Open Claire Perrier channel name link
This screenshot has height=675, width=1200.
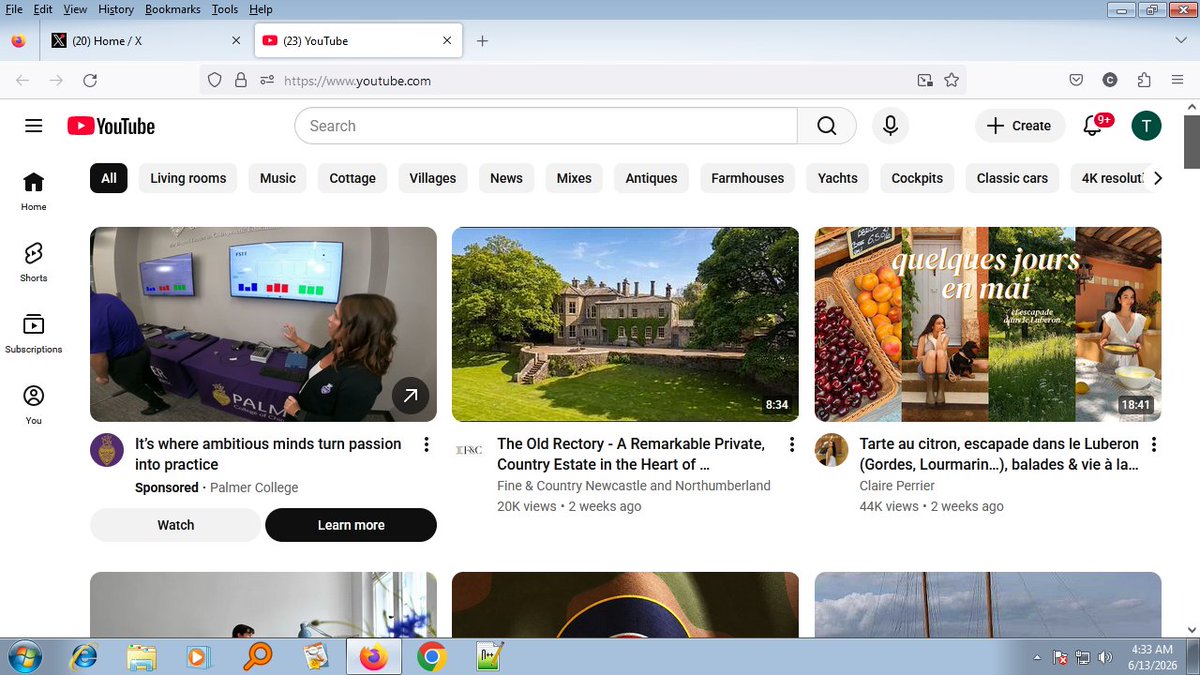(898, 486)
